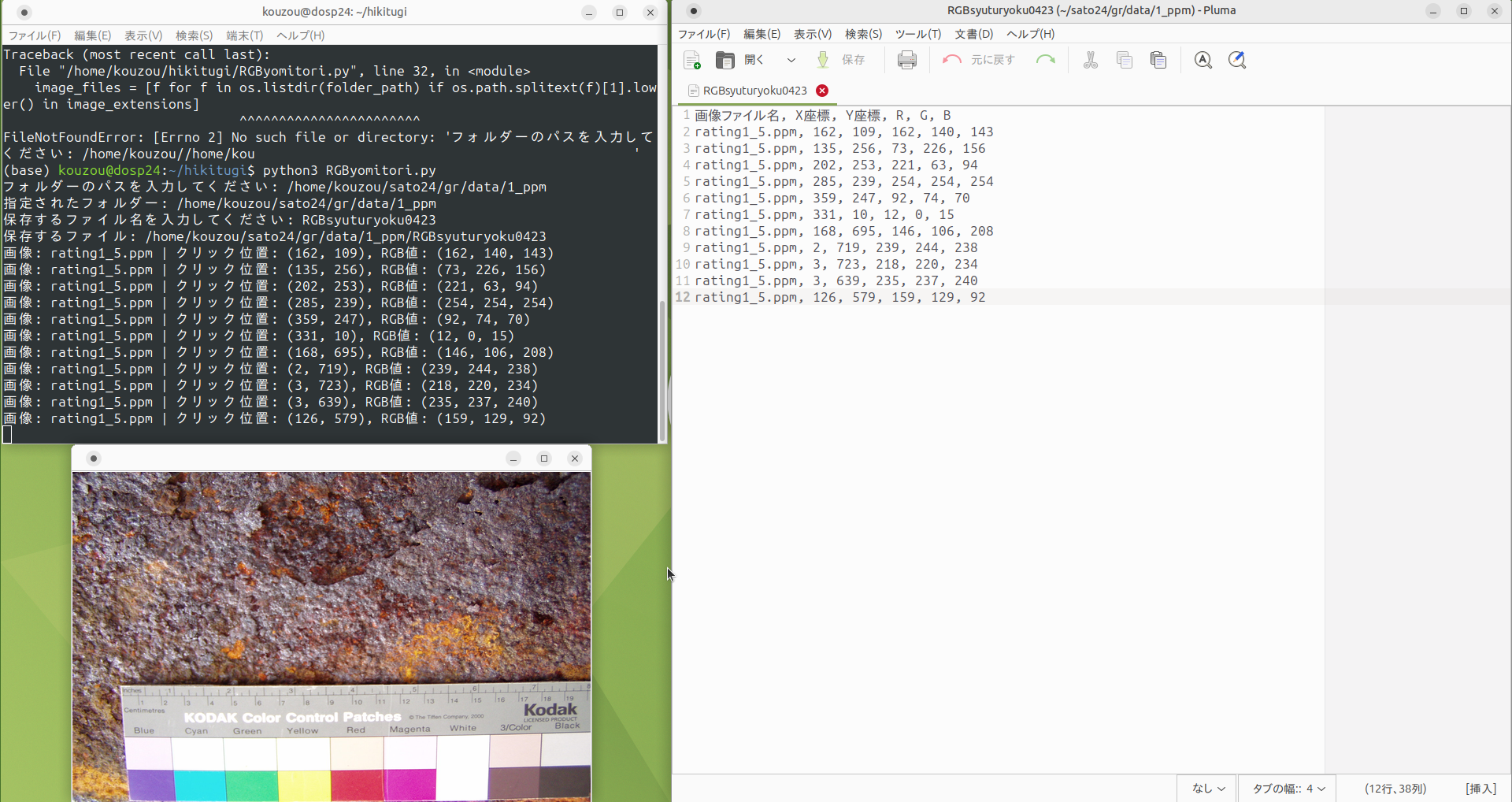Open the タブの幅: 4 dropdown
Screen dimensions: 1512x802
(x=1288, y=789)
